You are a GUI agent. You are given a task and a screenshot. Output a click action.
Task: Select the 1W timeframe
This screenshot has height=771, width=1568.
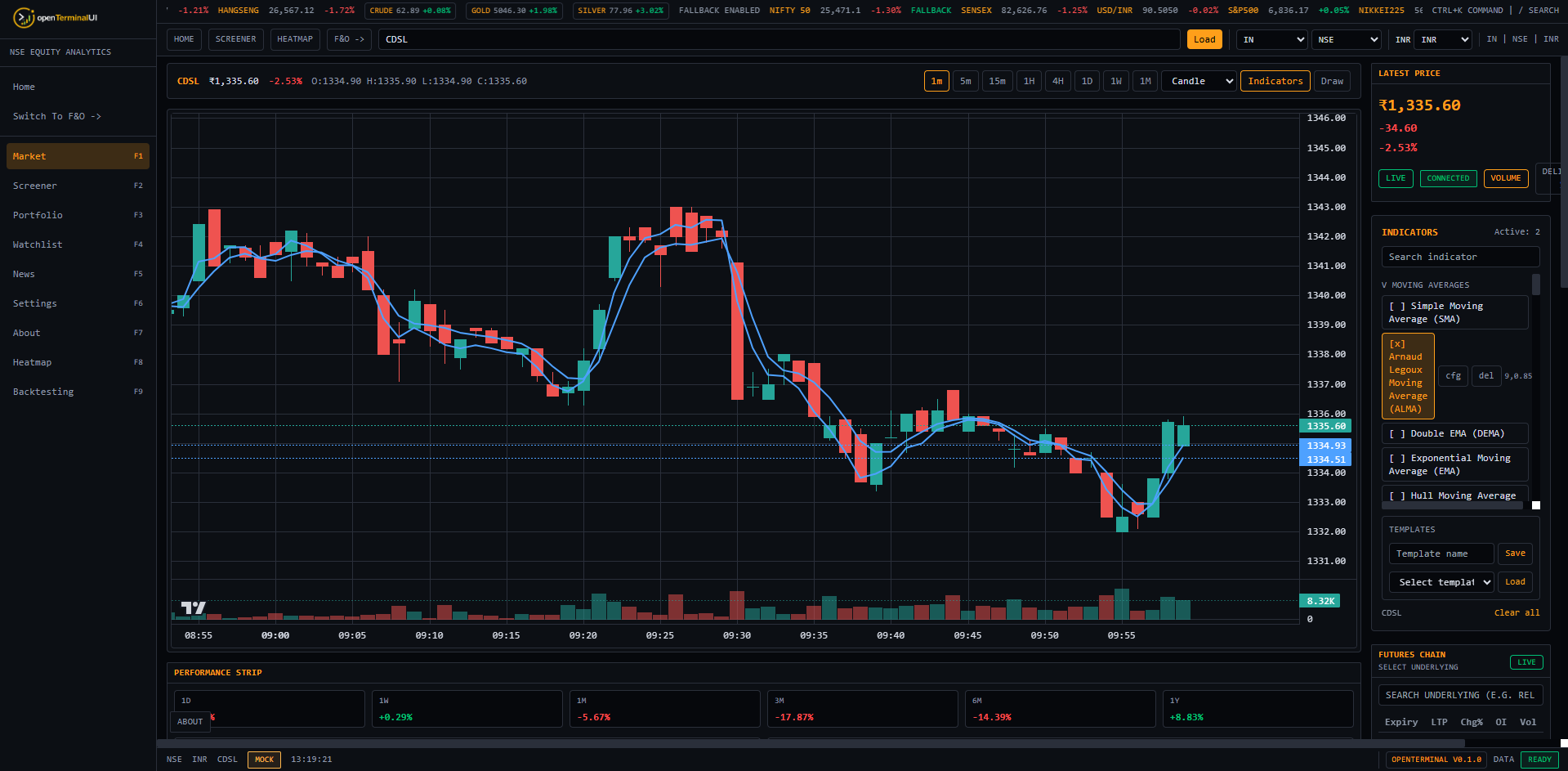[x=1116, y=81]
